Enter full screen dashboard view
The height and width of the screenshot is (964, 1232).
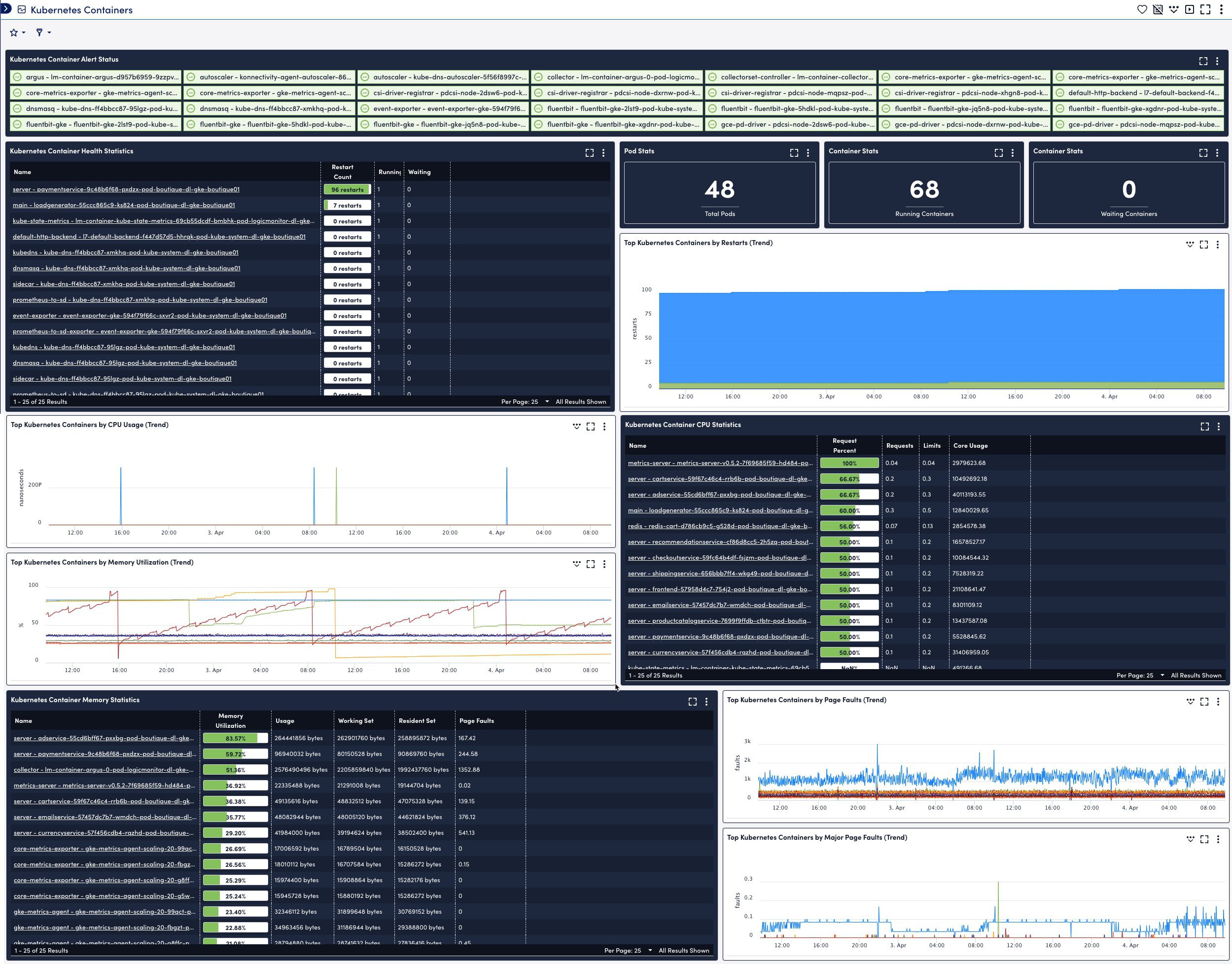coord(1205,9)
